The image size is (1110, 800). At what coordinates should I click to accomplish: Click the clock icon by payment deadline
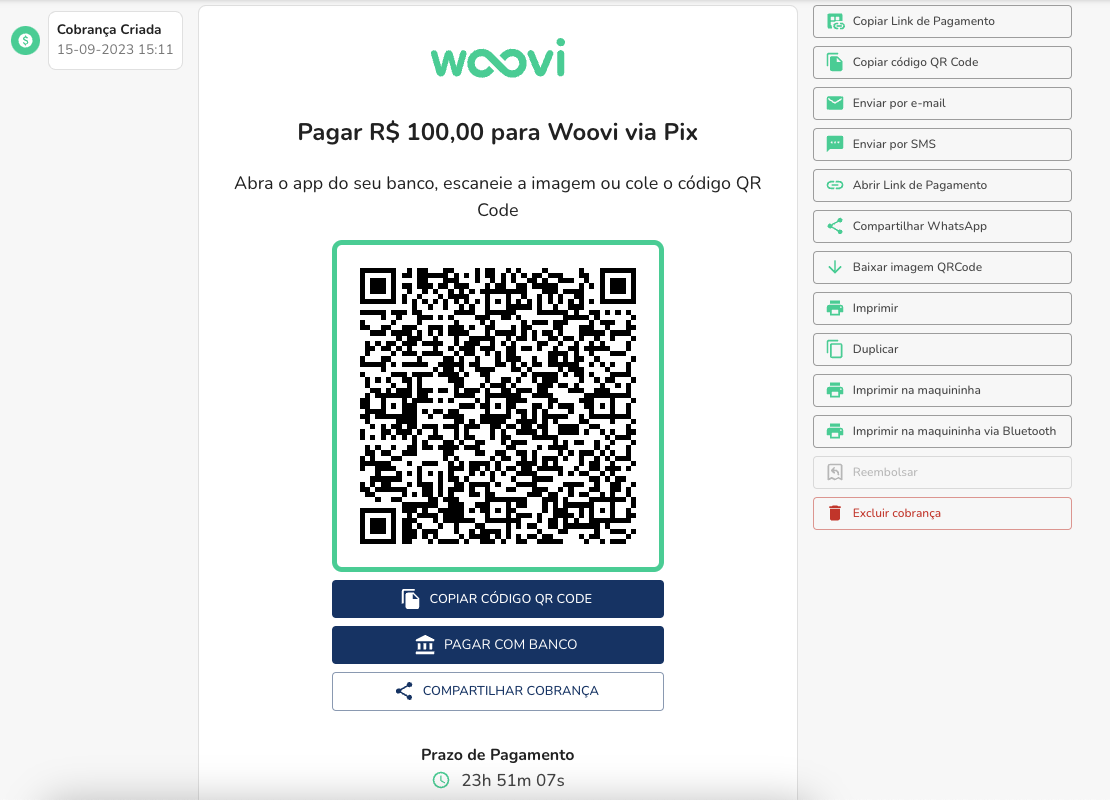[441, 780]
